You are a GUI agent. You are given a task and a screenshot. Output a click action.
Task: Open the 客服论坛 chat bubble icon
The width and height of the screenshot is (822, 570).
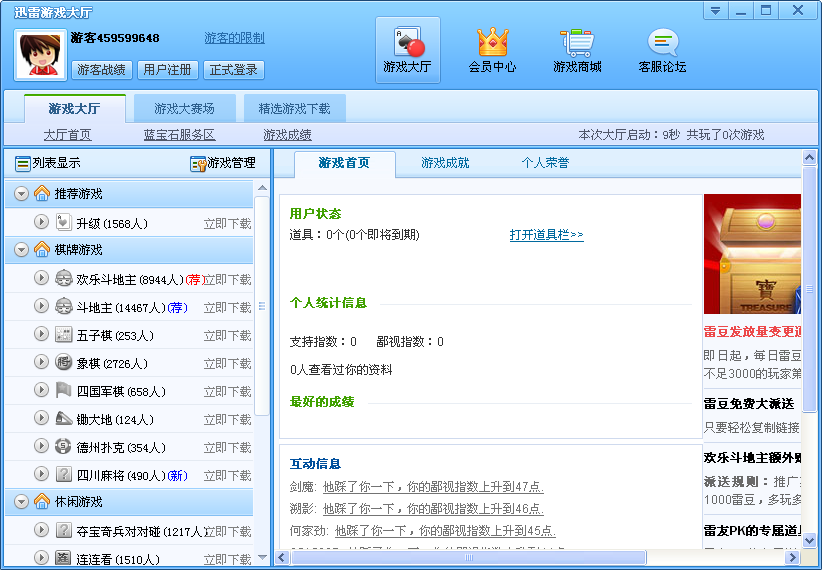coord(662,43)
